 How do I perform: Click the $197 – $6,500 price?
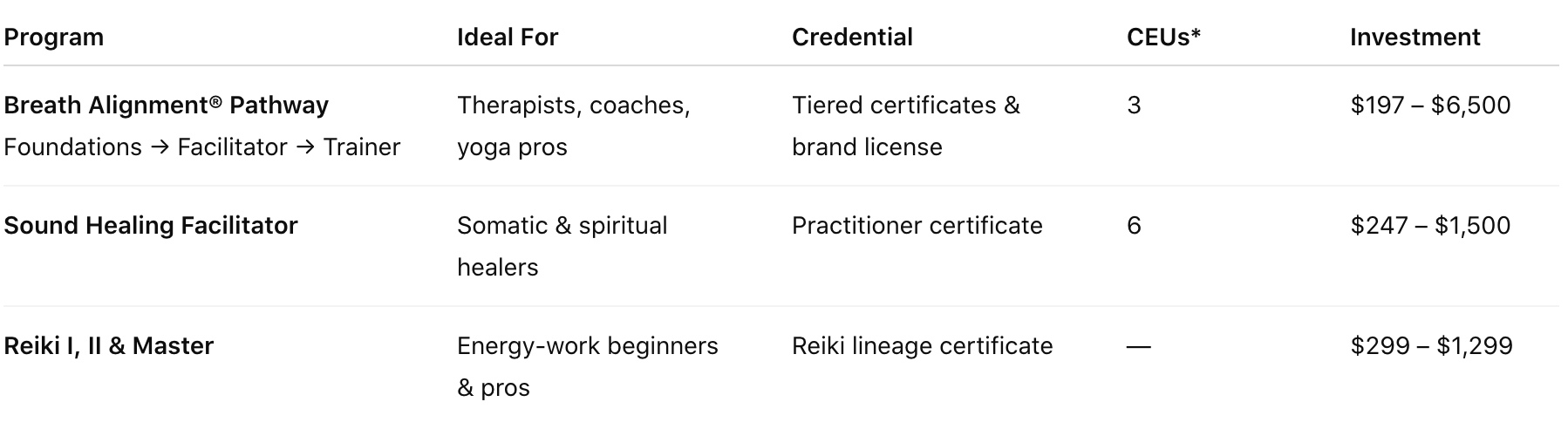click(x=1430, y=105)
